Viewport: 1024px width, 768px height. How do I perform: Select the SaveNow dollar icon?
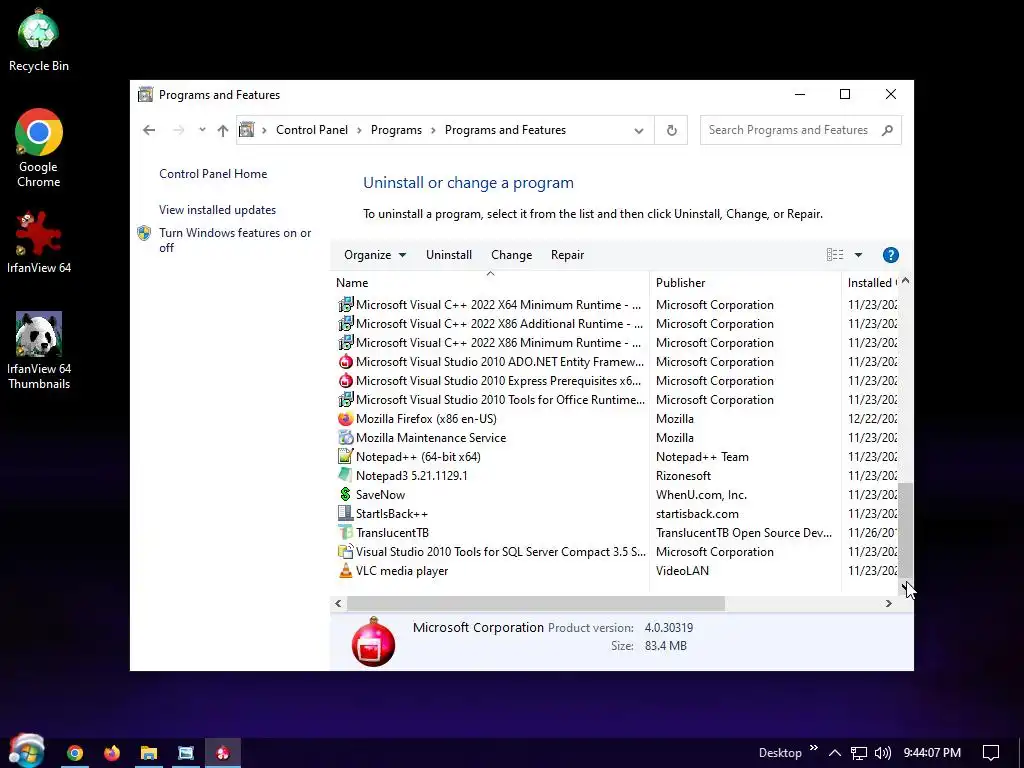pyautogui.click(x=345, y=494)
